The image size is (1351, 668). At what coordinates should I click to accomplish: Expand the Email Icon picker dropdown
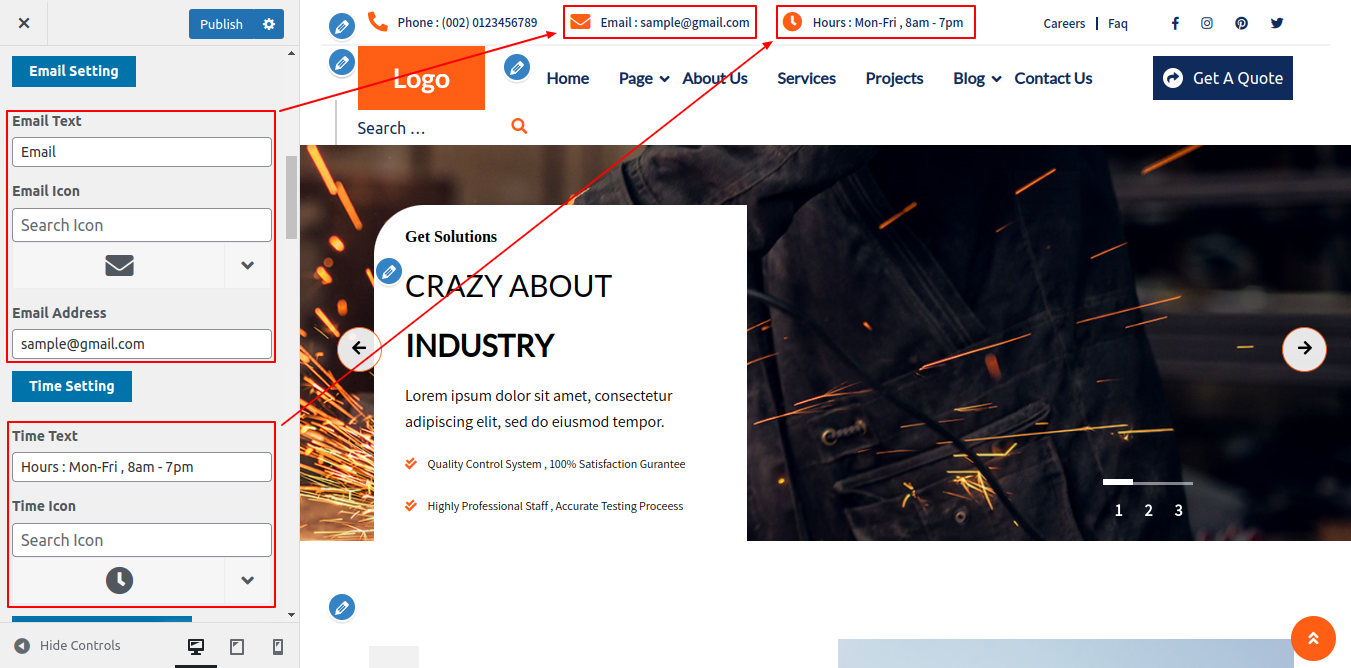247,265
